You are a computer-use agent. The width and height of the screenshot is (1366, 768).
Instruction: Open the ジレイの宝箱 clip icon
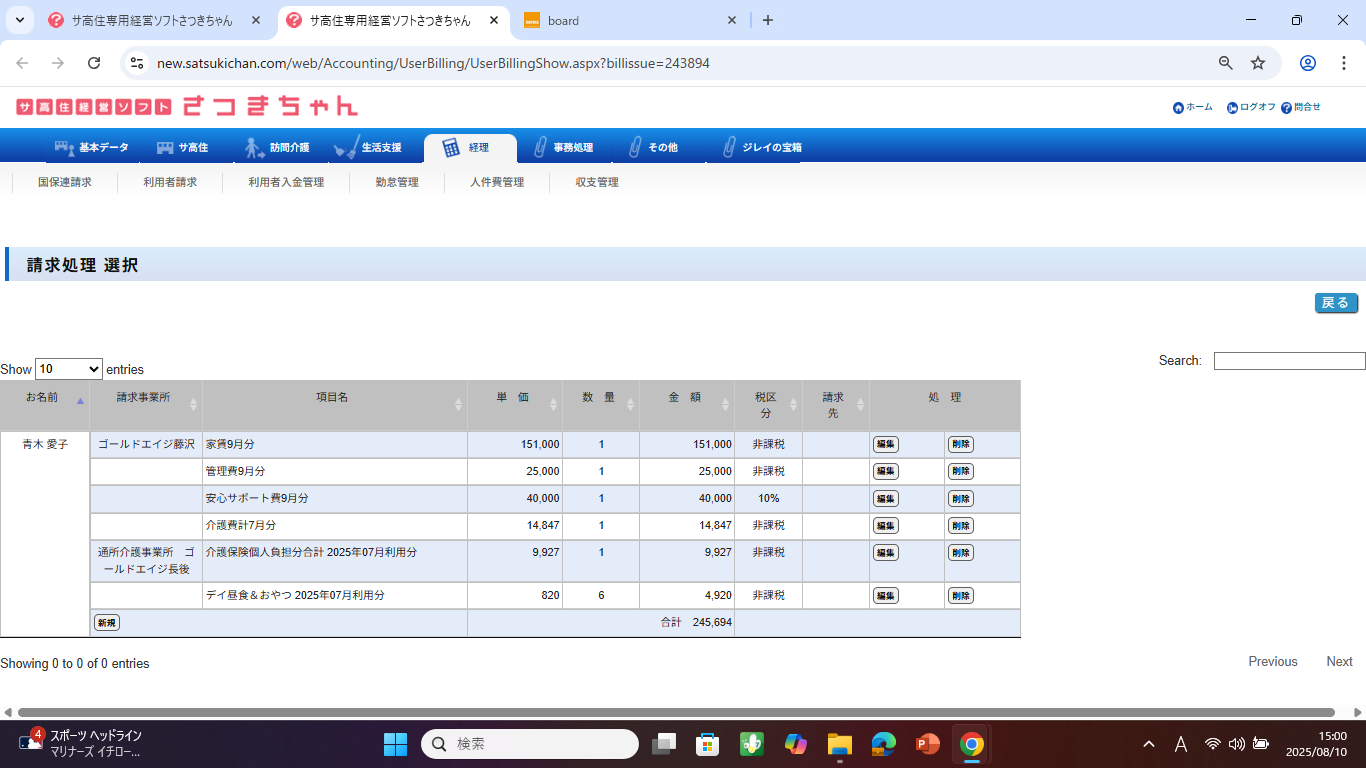pyautogui.click(x=729, y=148)
